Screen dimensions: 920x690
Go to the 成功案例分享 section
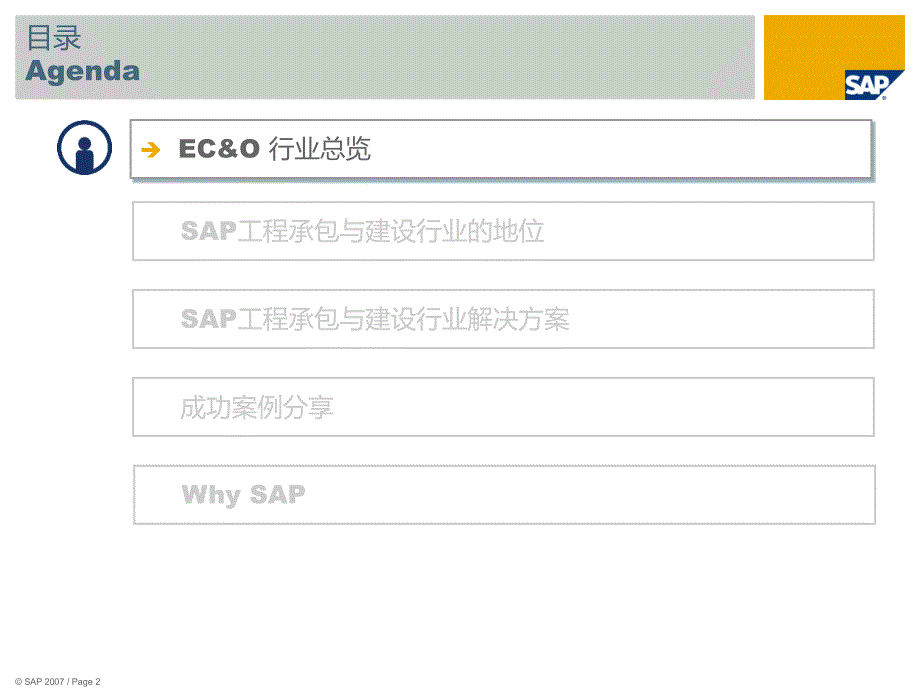503,407
